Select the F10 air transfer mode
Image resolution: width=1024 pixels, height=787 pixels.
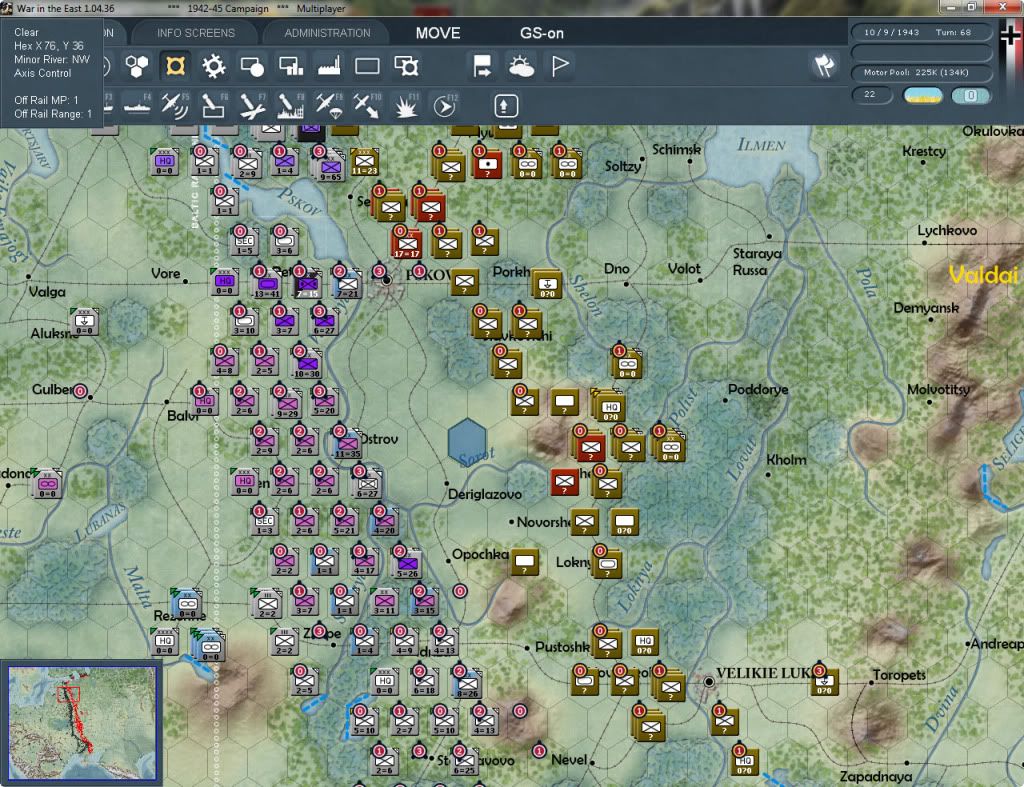(367, 106)
